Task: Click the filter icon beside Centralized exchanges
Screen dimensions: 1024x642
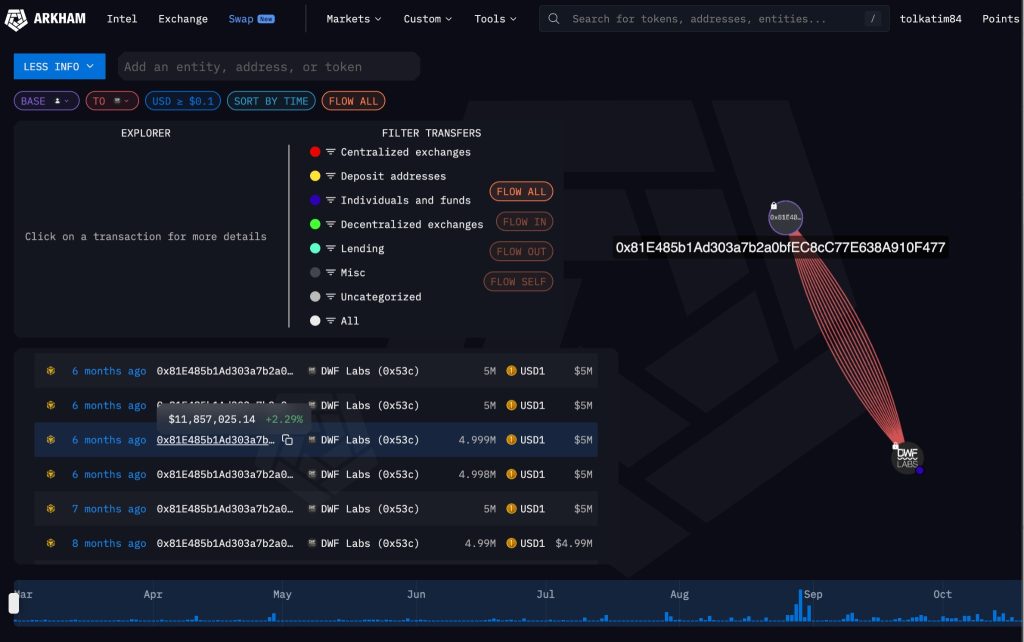Action: [x=330, y=152]
